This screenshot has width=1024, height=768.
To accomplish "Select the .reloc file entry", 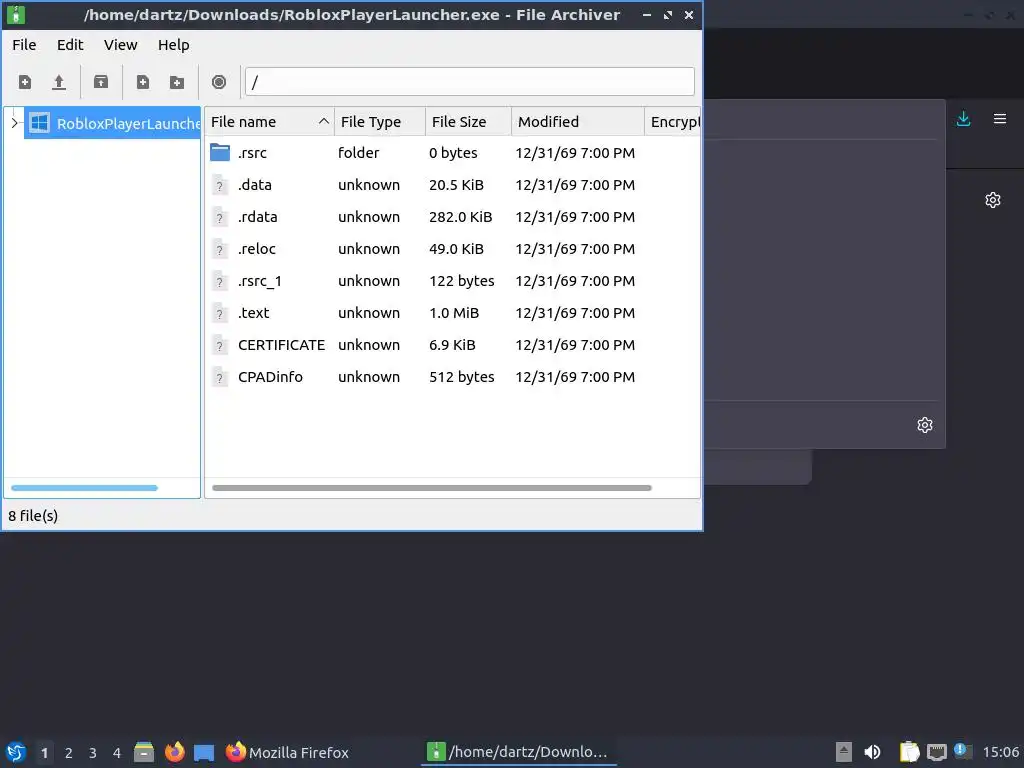I will tap(257, 249).
